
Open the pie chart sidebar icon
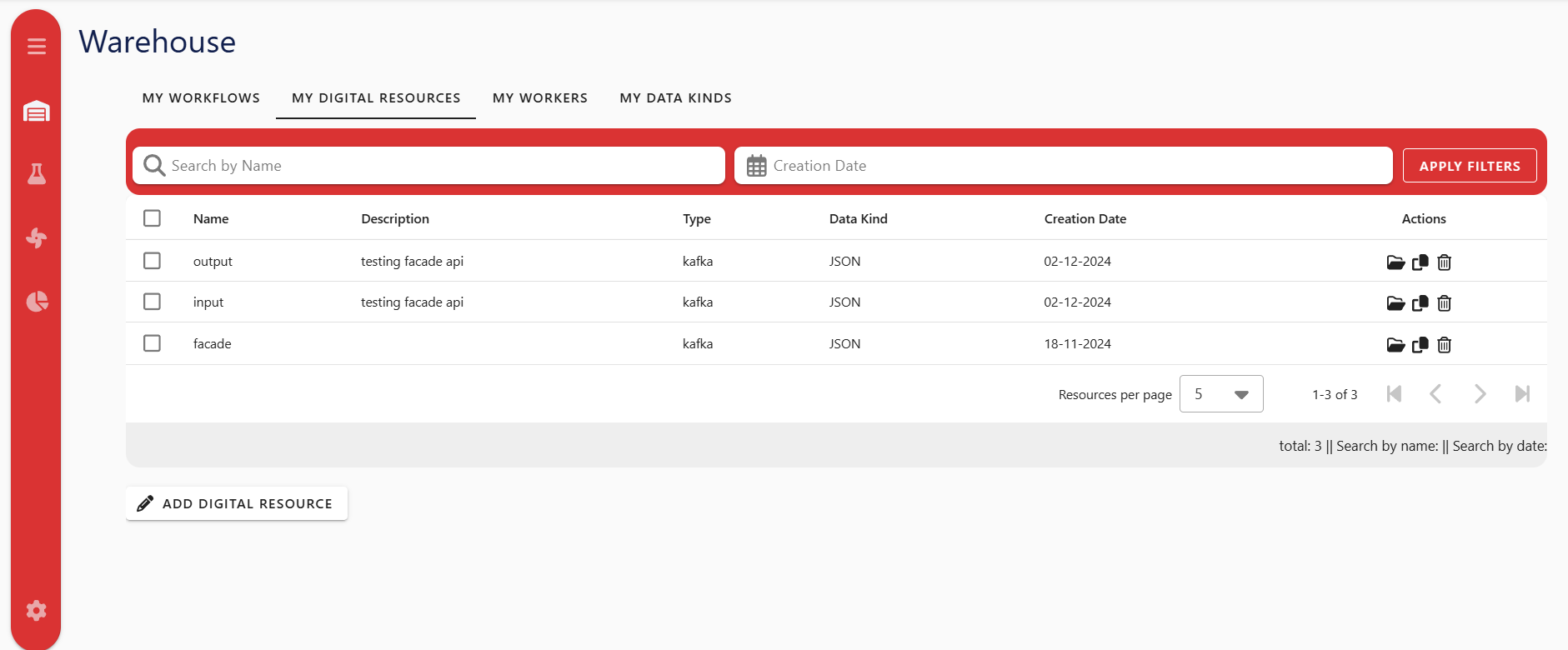tap(36, 302)
